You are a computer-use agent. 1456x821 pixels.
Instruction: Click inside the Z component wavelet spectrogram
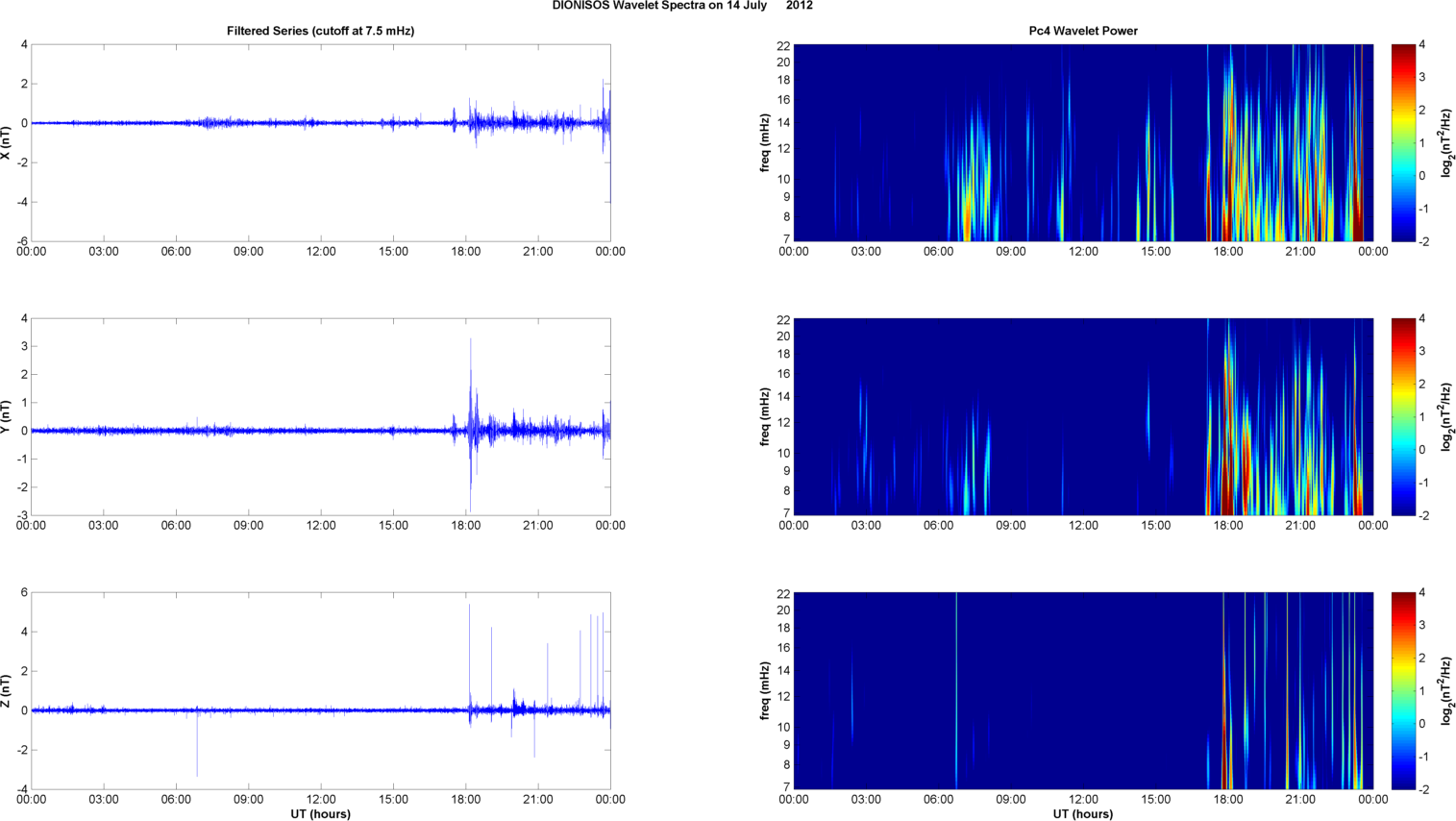[x=1083, y=691]
